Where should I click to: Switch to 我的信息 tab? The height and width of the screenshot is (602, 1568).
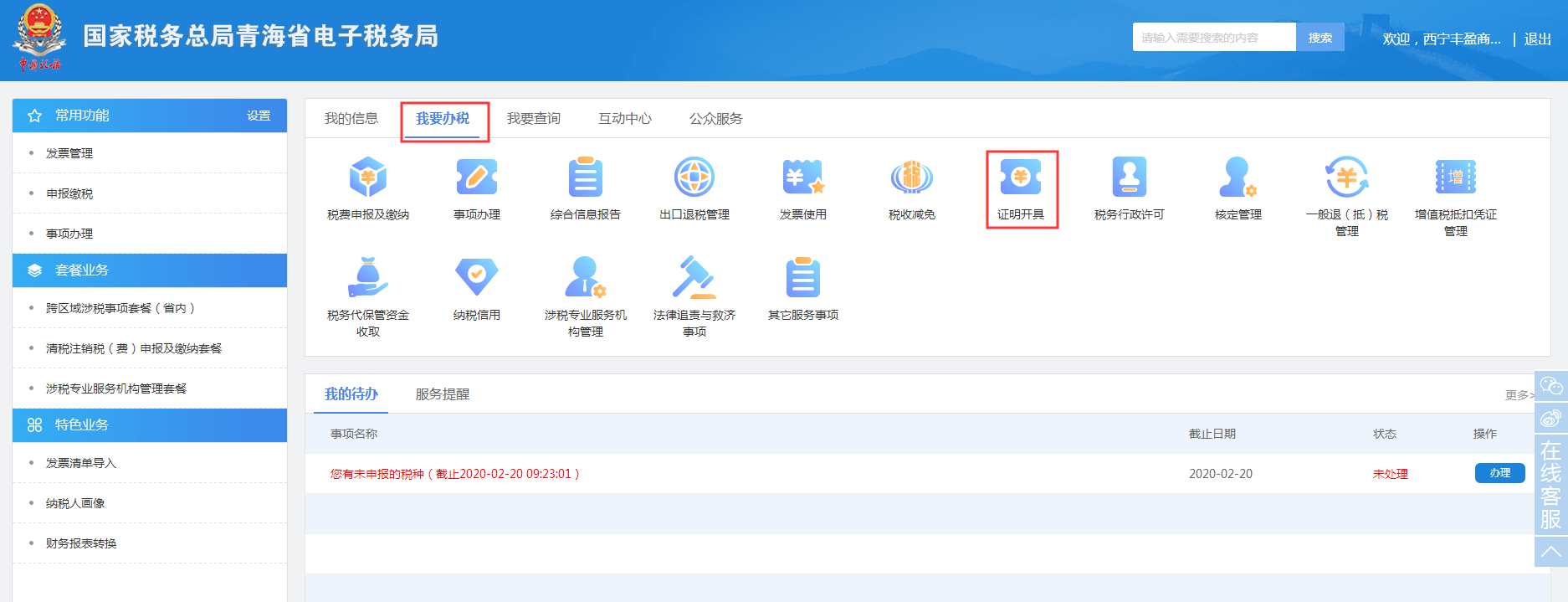click(x=351, y=119)
